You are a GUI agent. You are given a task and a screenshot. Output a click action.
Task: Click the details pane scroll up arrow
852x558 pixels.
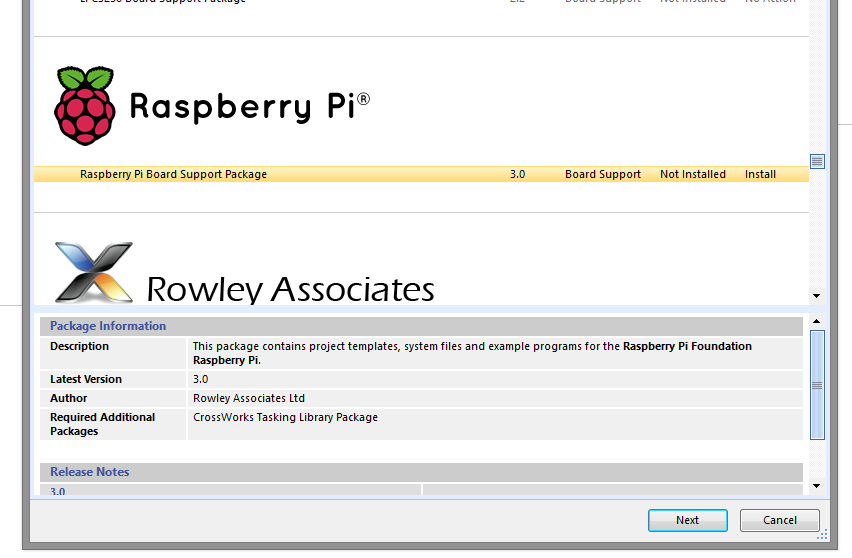pos(817,321)
